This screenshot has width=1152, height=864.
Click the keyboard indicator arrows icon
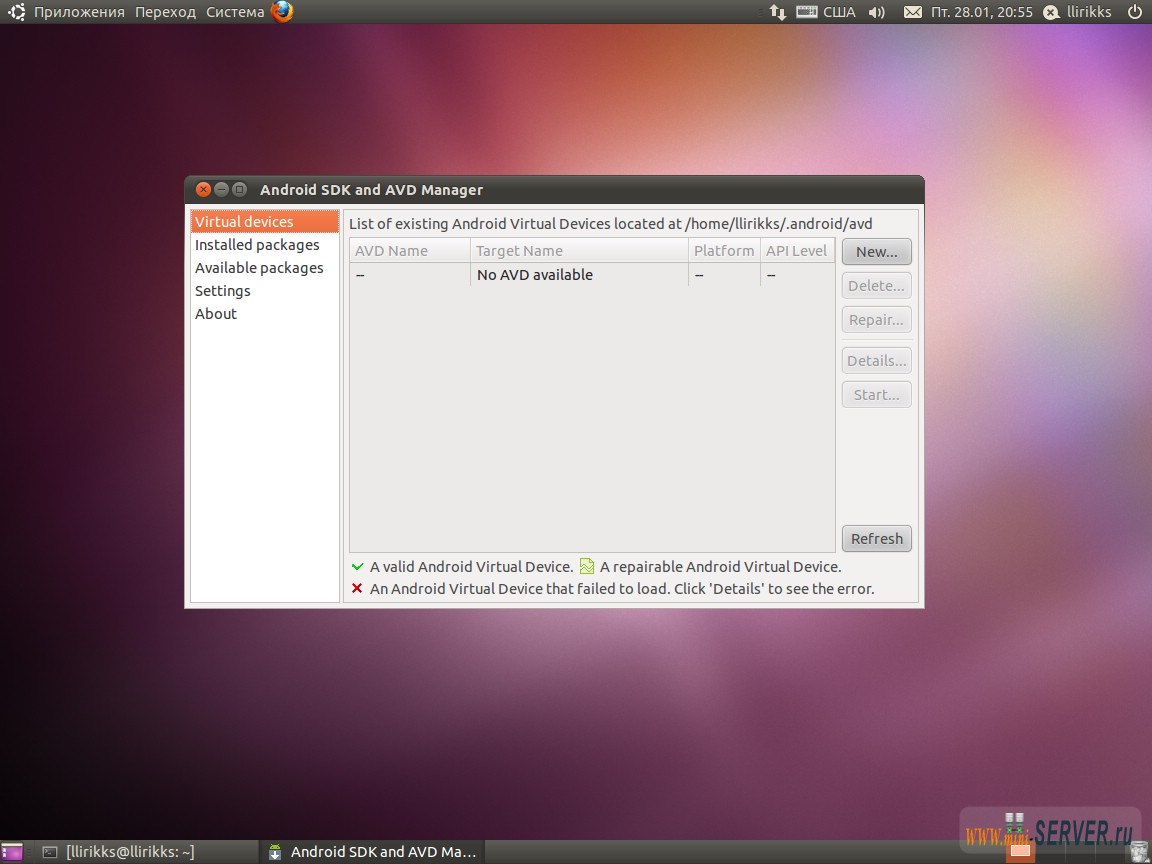coord(778,12)
